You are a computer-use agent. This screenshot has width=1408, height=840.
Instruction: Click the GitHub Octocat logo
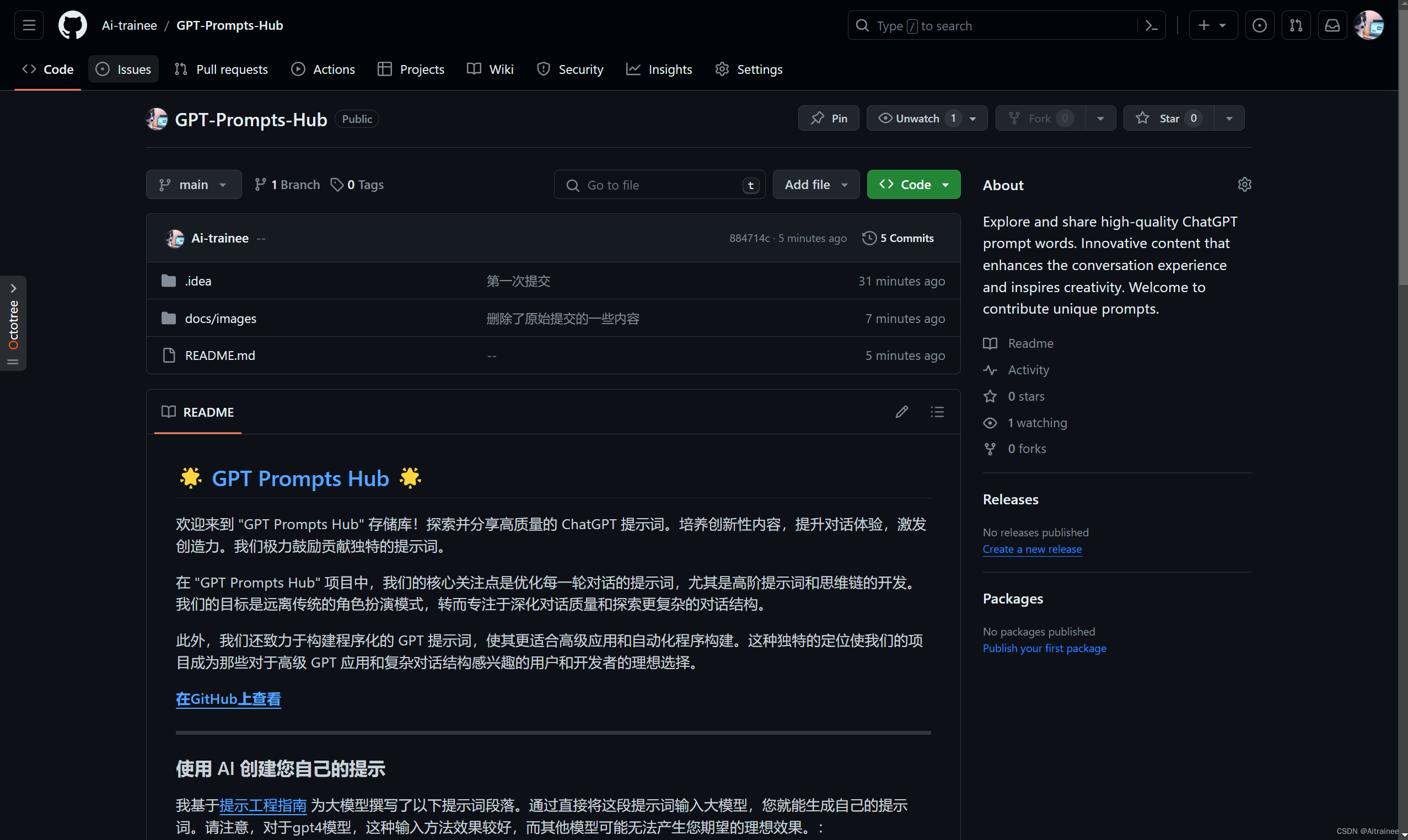(72, 25)
